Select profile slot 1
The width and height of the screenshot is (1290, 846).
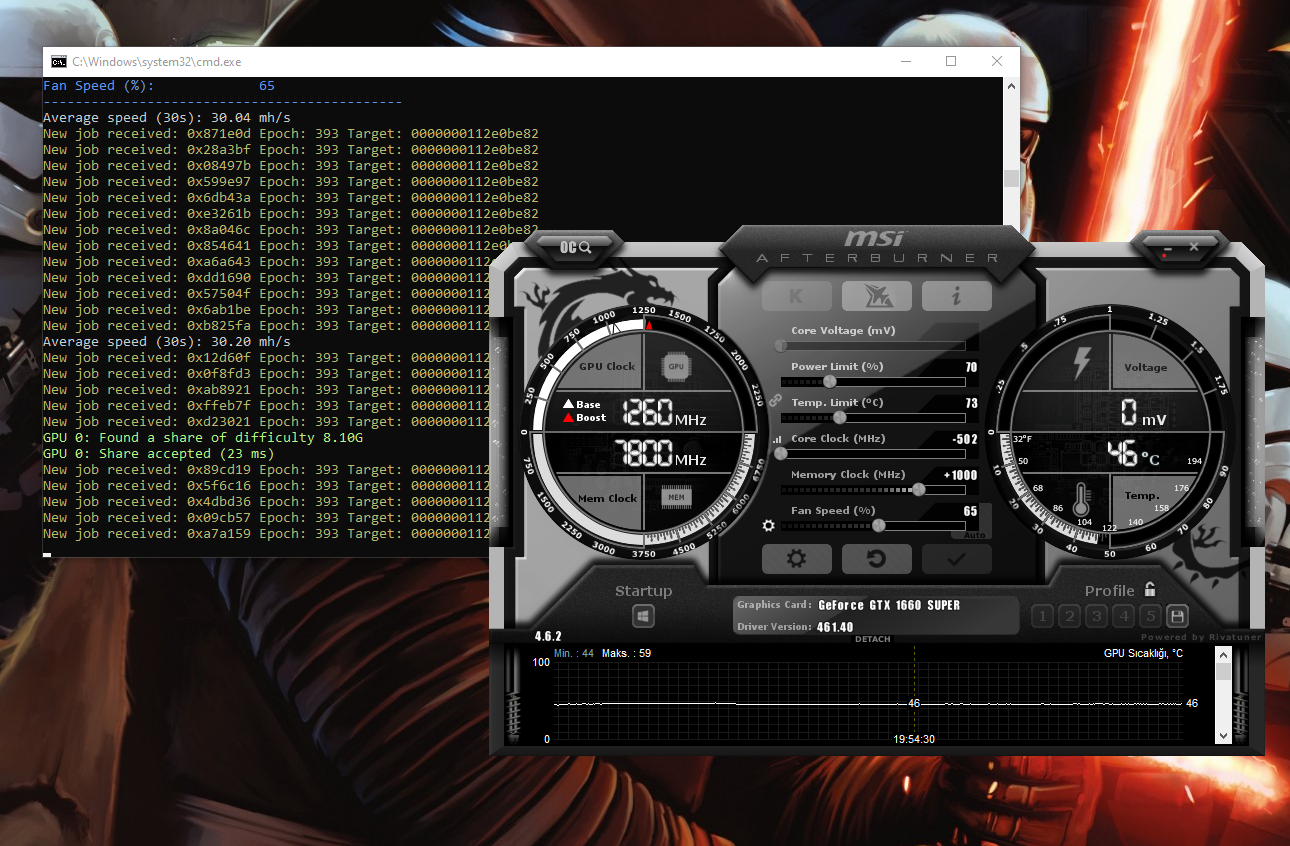point(1043,617)
